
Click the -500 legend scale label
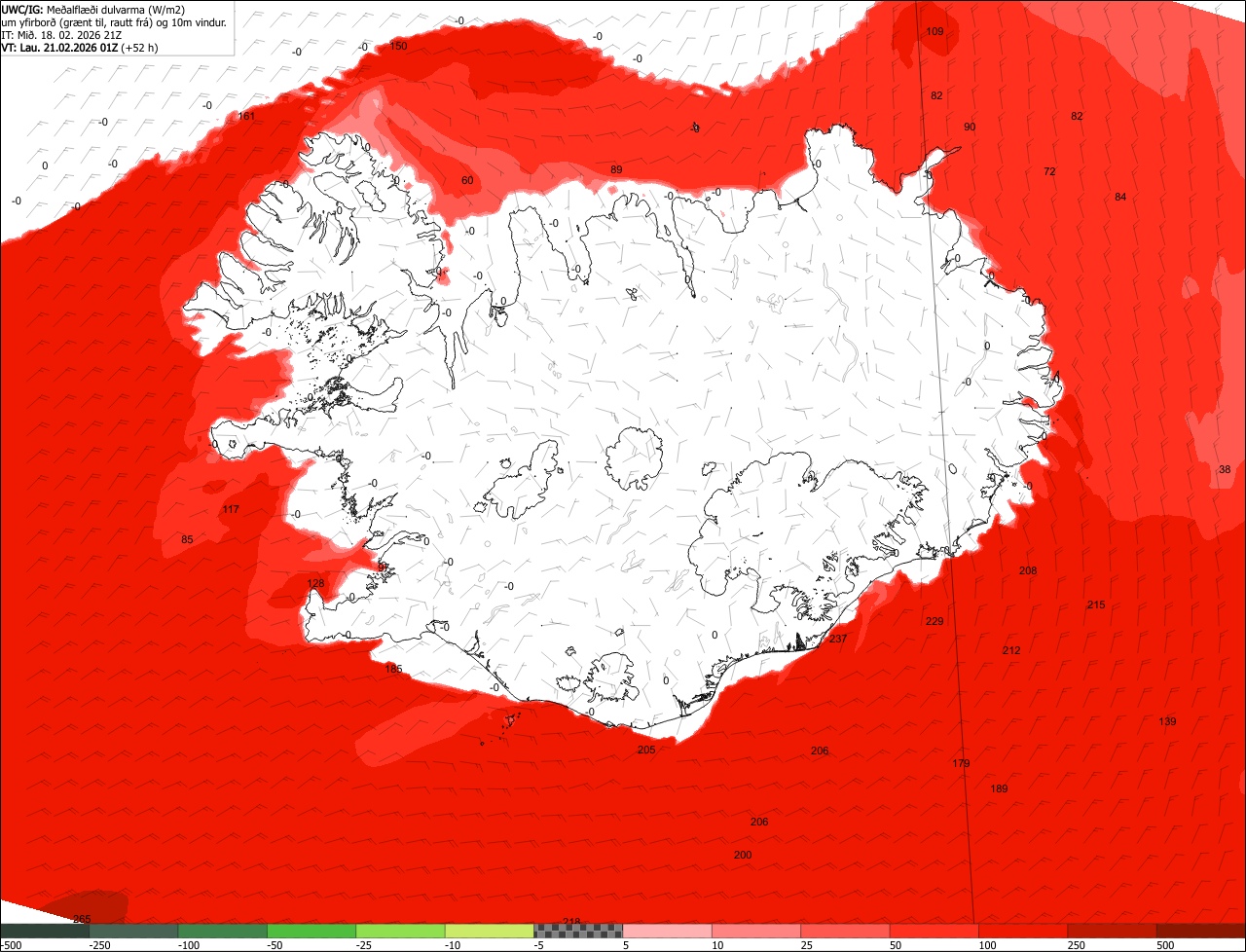[x=11, y=945]
